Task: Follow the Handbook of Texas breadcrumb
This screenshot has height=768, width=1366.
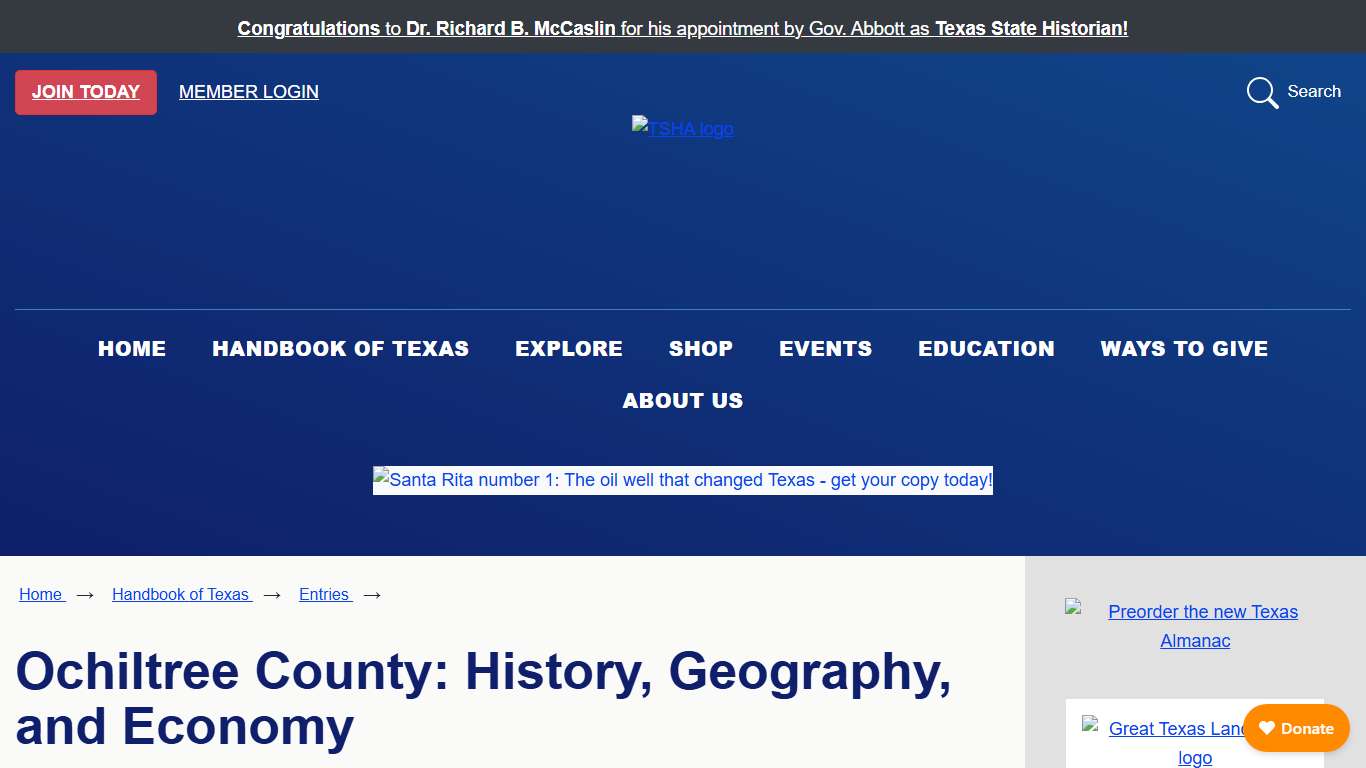Action: click(x=181, y=594)
